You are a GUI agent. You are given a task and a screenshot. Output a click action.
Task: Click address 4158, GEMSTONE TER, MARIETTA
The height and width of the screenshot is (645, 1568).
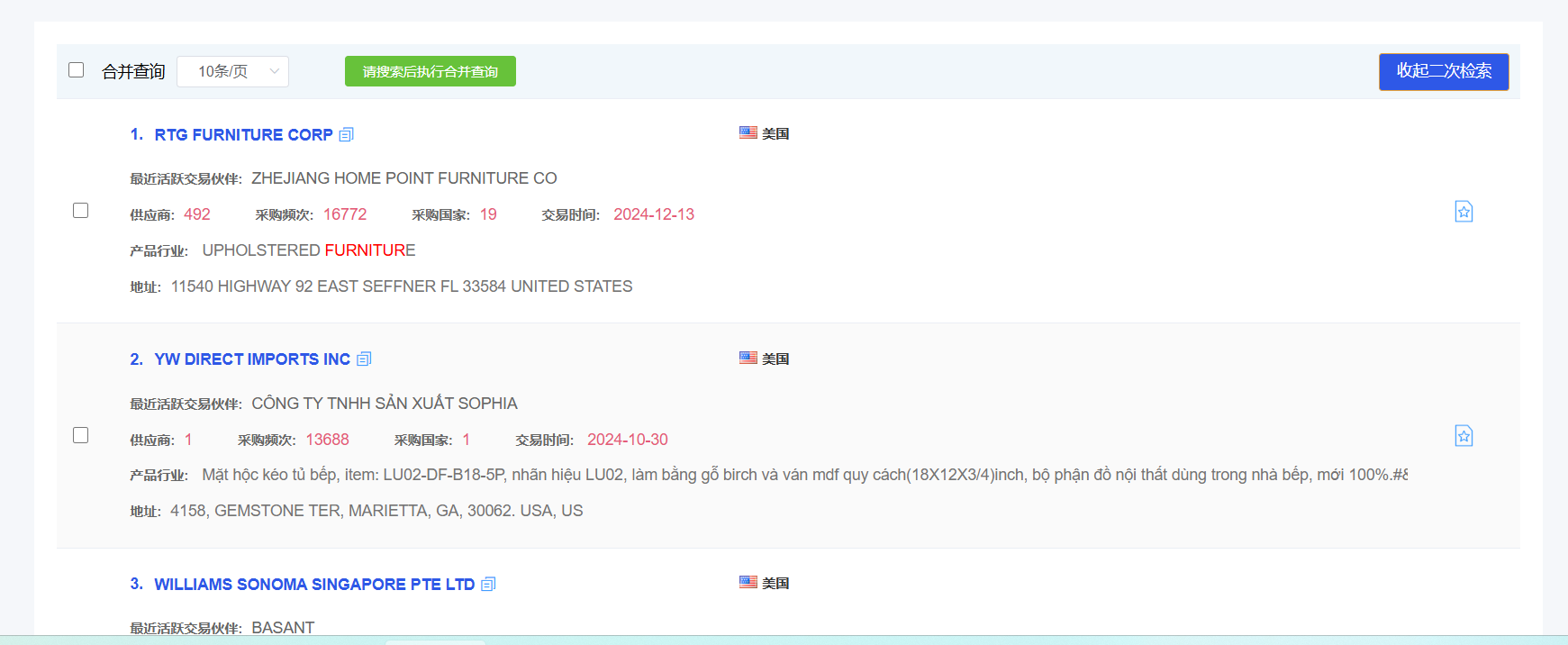tap(376, 511)
